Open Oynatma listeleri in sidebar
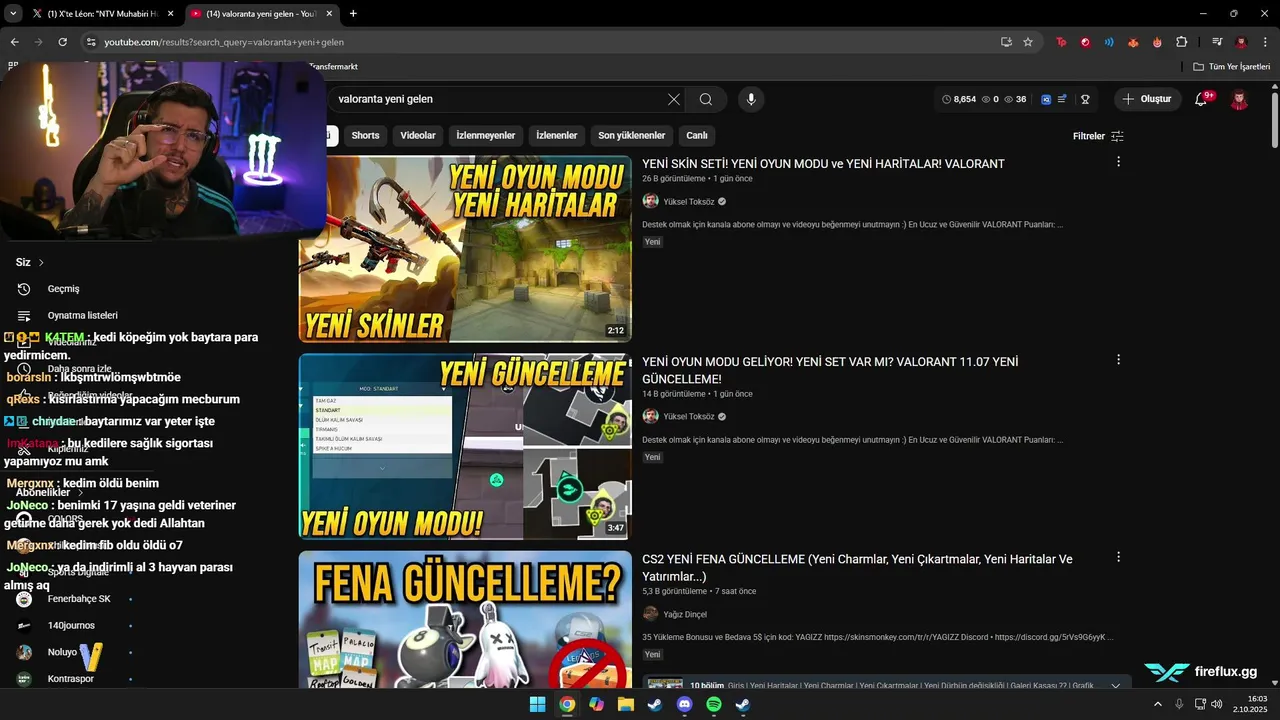This screenshot has width=1280, height=720. pyautogui.click(x=83, y=315)
